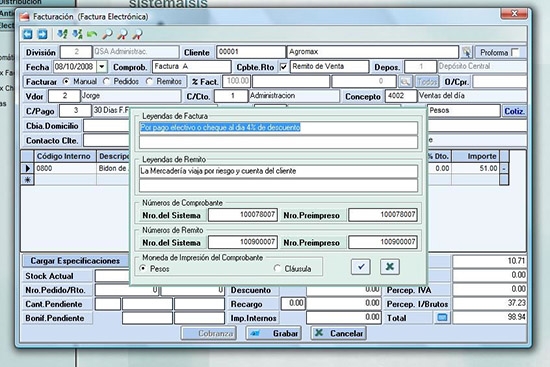This screenshot has width=550, height=367.
Task: Click first Leyendas de Factura field
Action: click(279, 128)
